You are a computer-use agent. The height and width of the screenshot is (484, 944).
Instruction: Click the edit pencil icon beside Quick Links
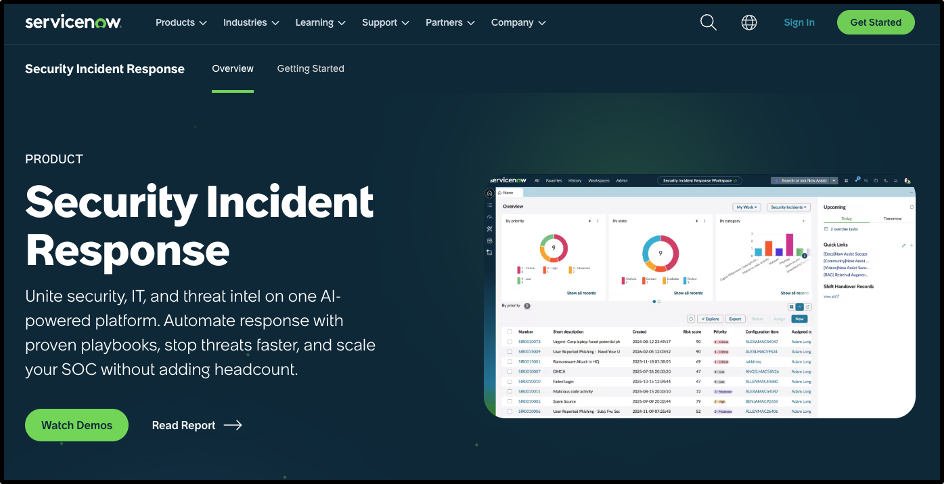coord(903,245)
